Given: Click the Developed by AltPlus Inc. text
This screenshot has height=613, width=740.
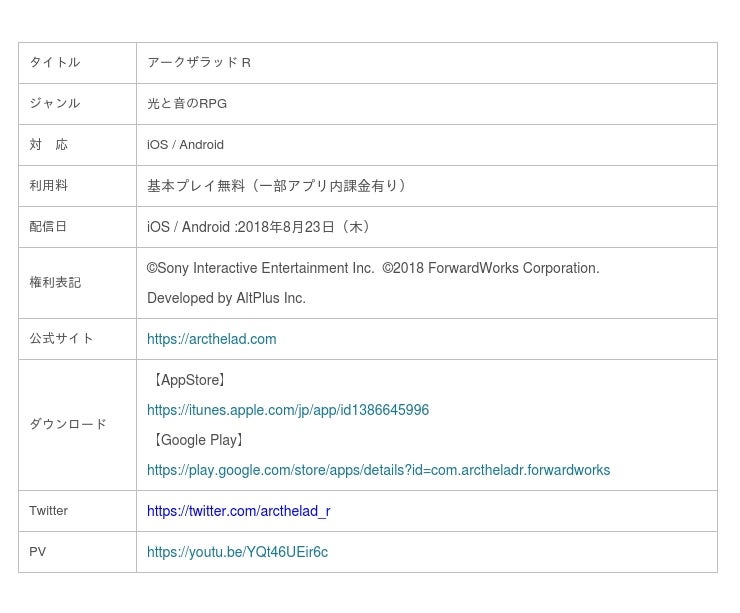Looking at the screenshot, I should click(x=226, y=298).
